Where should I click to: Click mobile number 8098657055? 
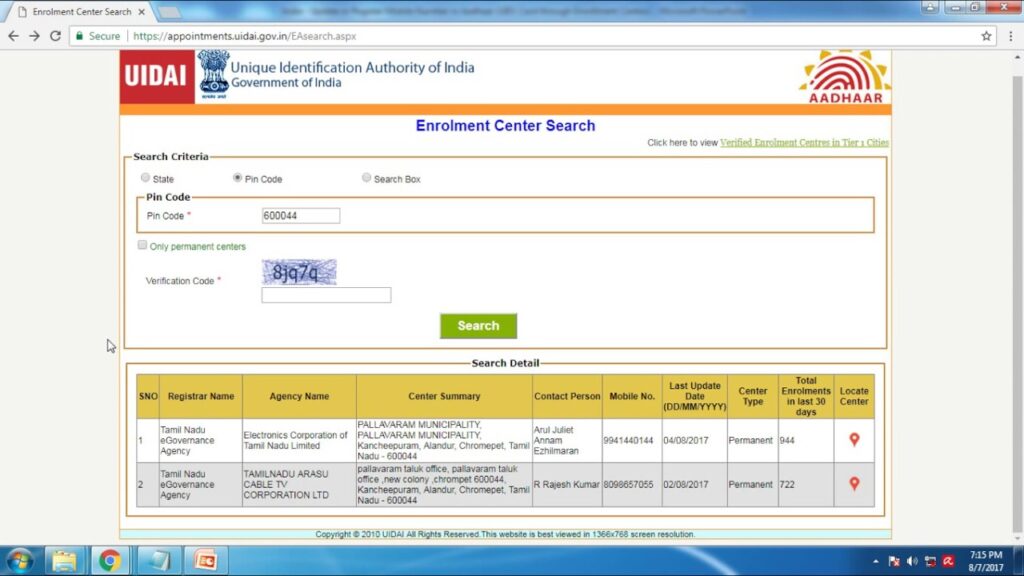coord(628,485)
